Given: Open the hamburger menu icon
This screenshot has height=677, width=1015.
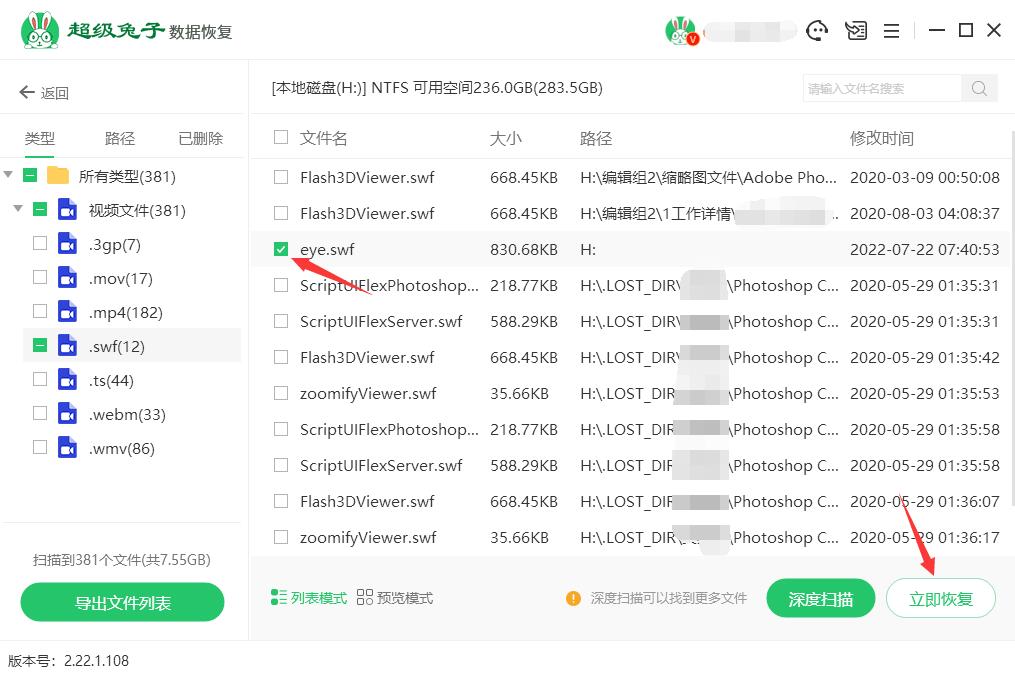Looking at the screenshot, I should (x=891, y=30).
